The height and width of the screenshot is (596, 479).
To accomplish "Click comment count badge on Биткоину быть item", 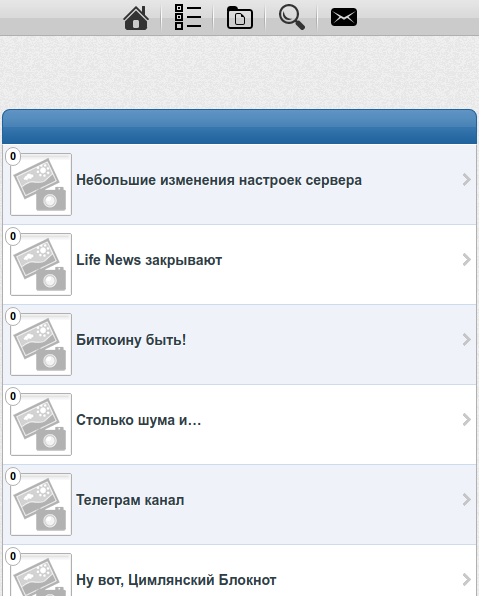I will point(13,316).
